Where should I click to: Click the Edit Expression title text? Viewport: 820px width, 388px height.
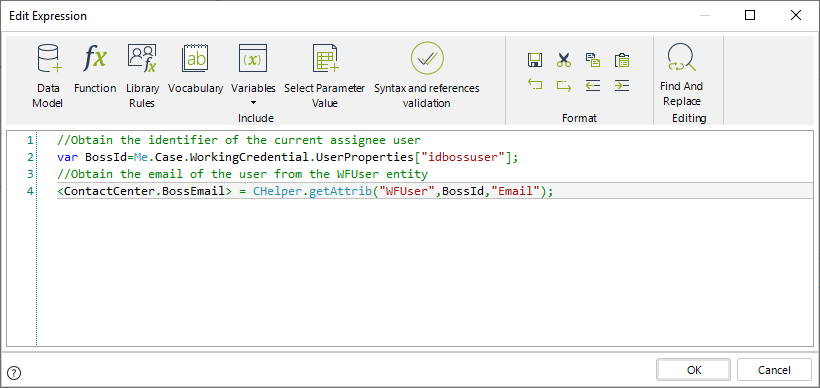coord(48,16)
